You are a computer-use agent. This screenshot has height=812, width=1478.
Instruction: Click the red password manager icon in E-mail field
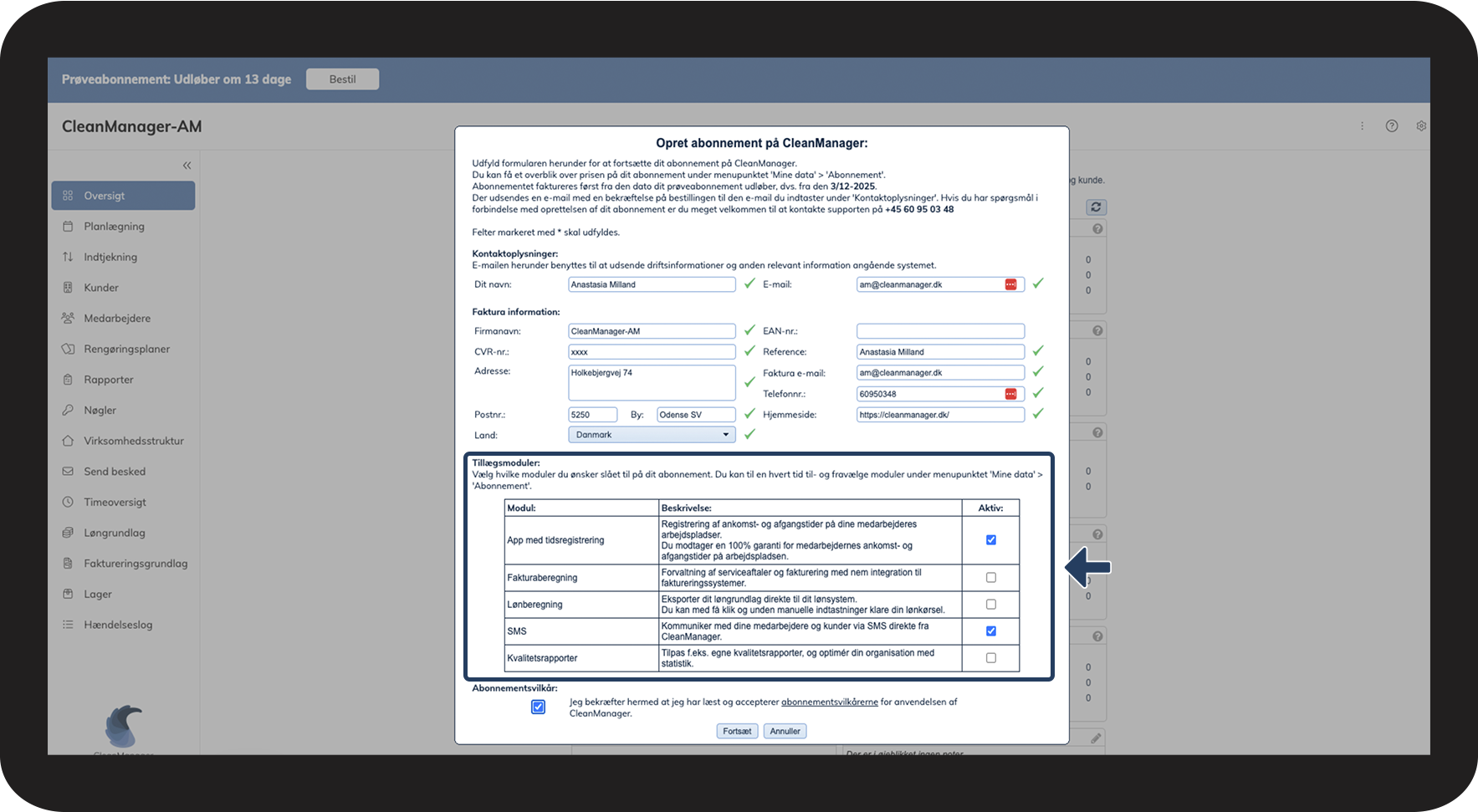(1010, 284)
